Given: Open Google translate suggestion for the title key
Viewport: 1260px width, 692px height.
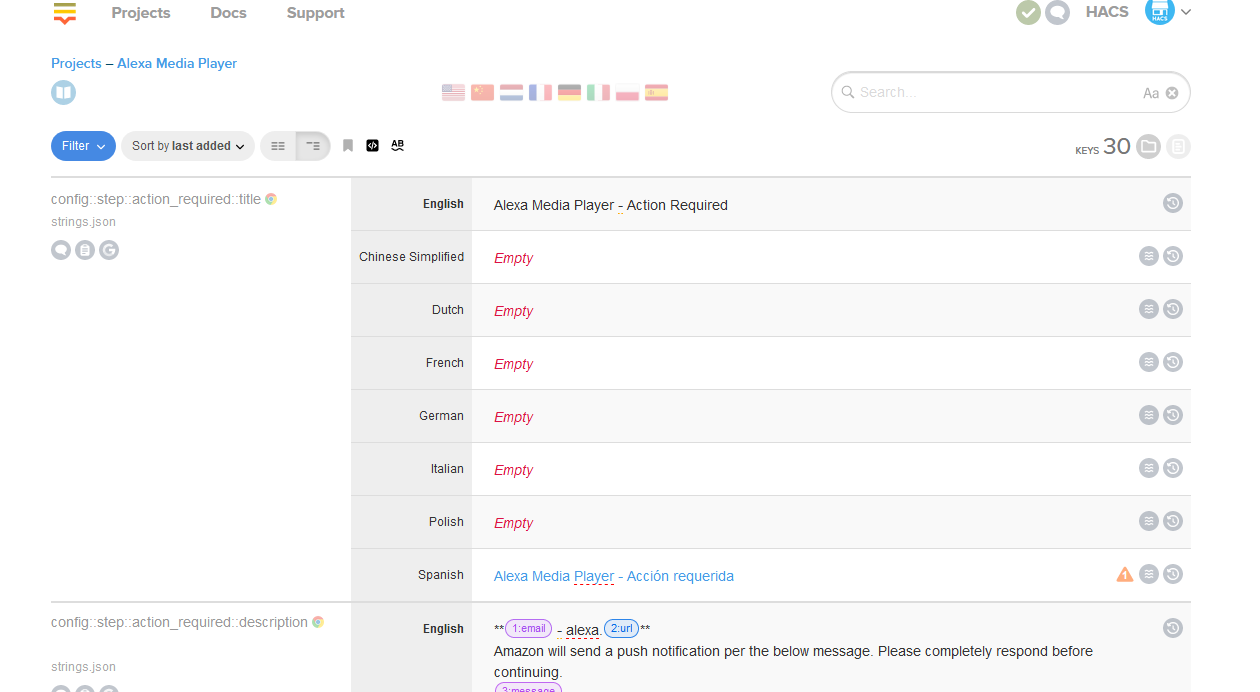Looking at the screenshot, I should click(x=109, y=250).
